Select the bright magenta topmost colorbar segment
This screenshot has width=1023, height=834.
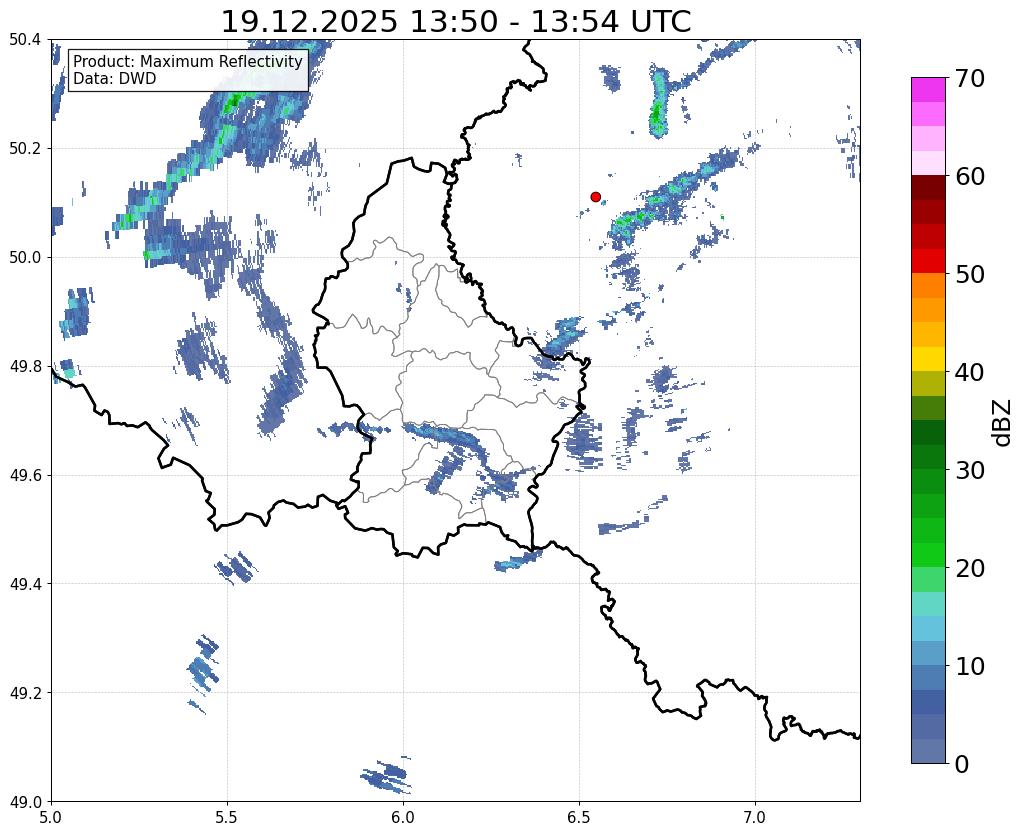928,90
